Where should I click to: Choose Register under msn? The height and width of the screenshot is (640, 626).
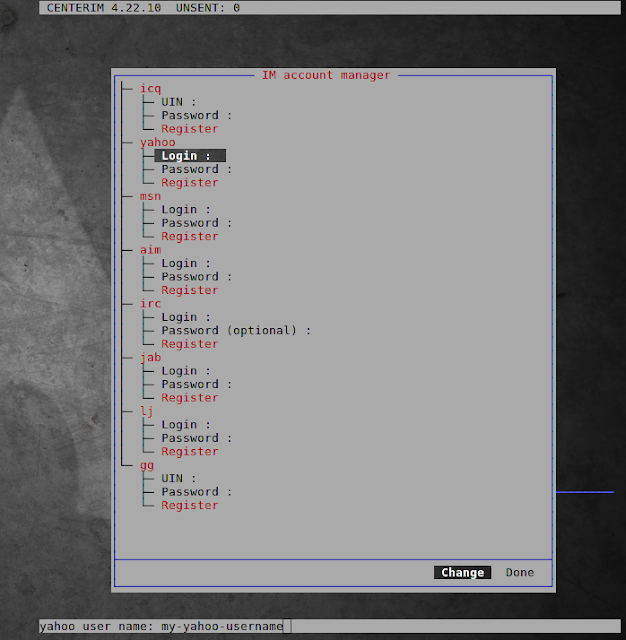[x=190, y=237]
